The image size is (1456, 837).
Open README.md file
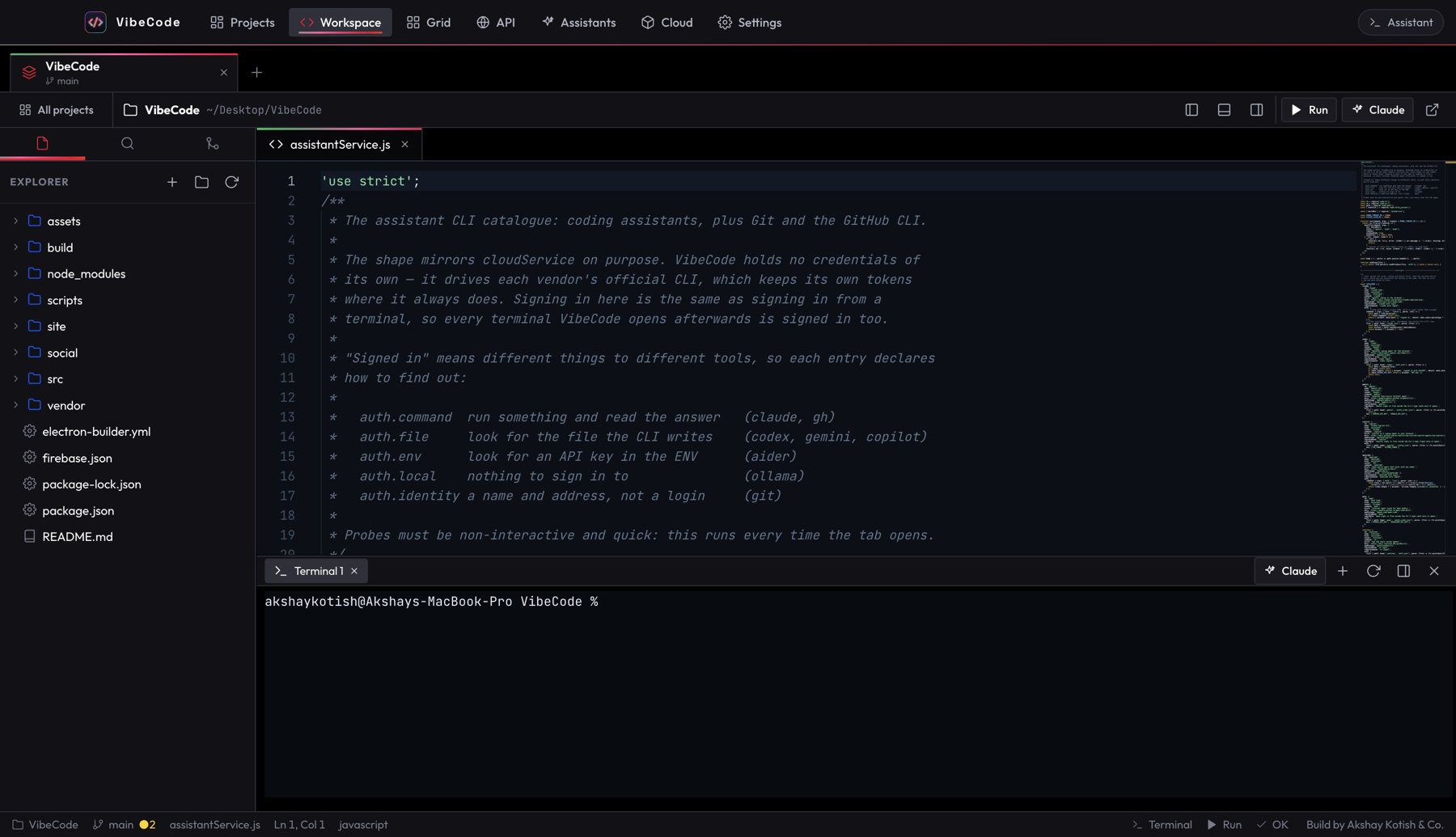click(128, 536)
